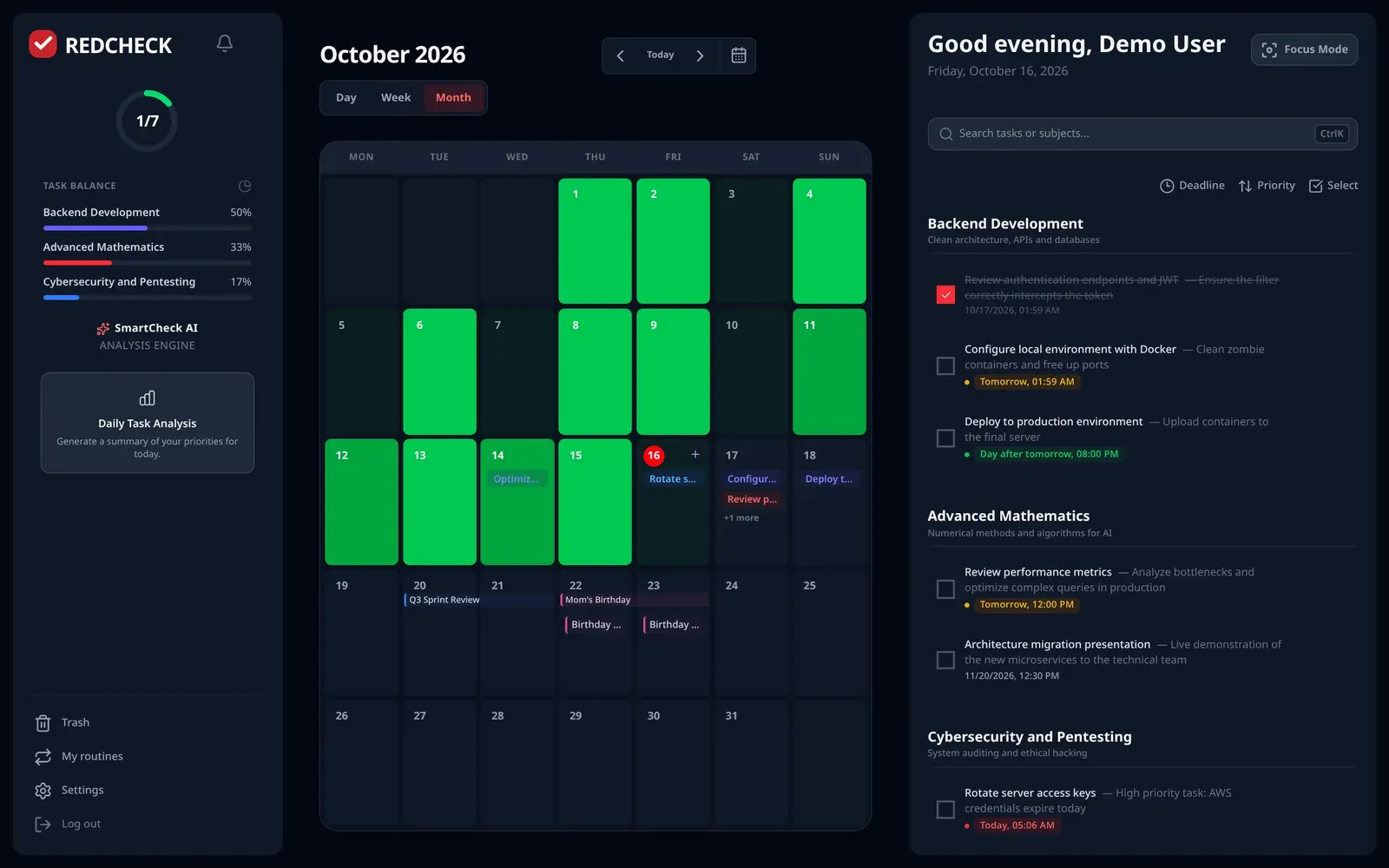Check off Configure local environment with Docker

[945, 366]
